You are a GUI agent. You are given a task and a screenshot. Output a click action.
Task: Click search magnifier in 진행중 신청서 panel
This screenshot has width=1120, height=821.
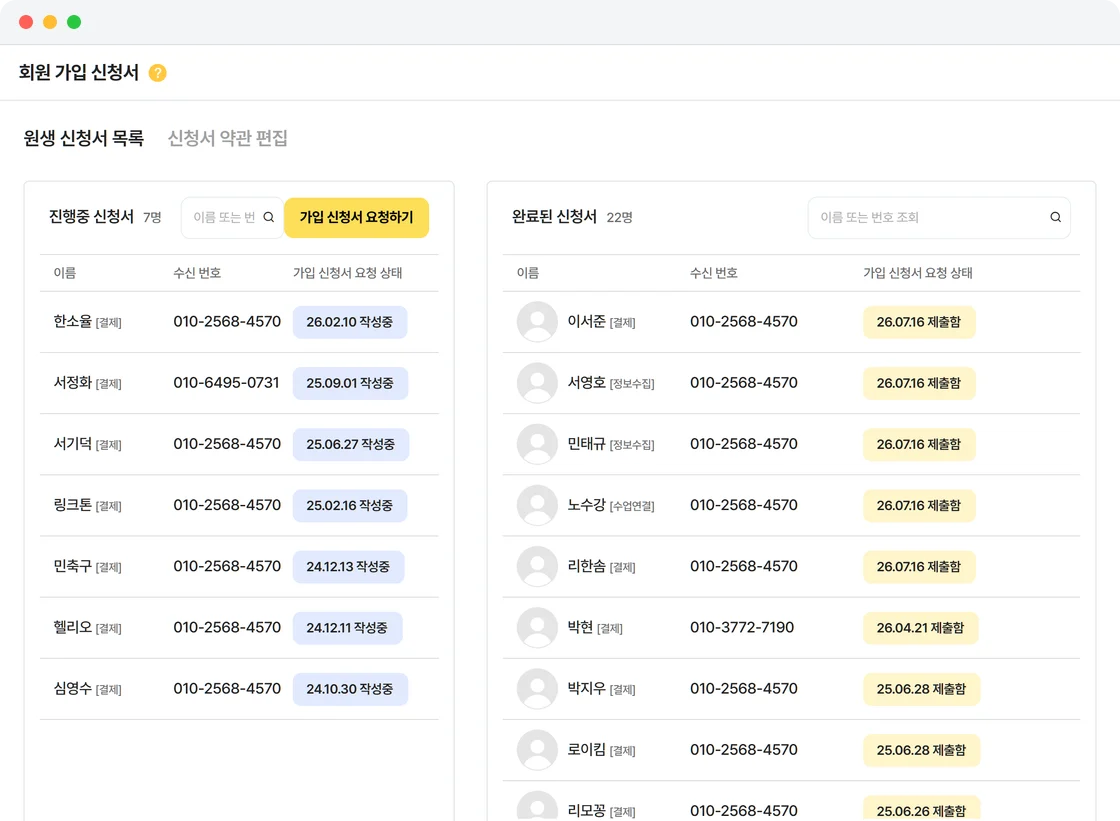(269, 217)
